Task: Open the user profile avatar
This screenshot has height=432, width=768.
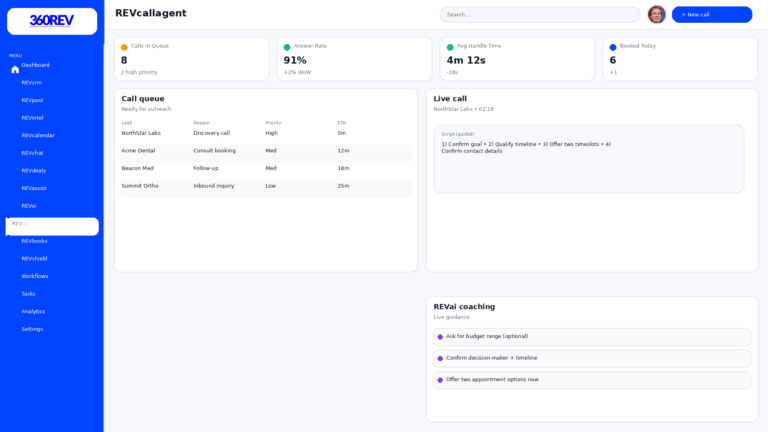Action: [656, 14]
